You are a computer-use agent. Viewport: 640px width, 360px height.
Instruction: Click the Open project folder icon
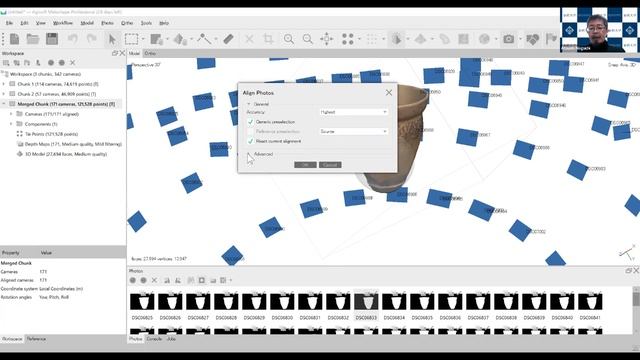coord(33,39)
